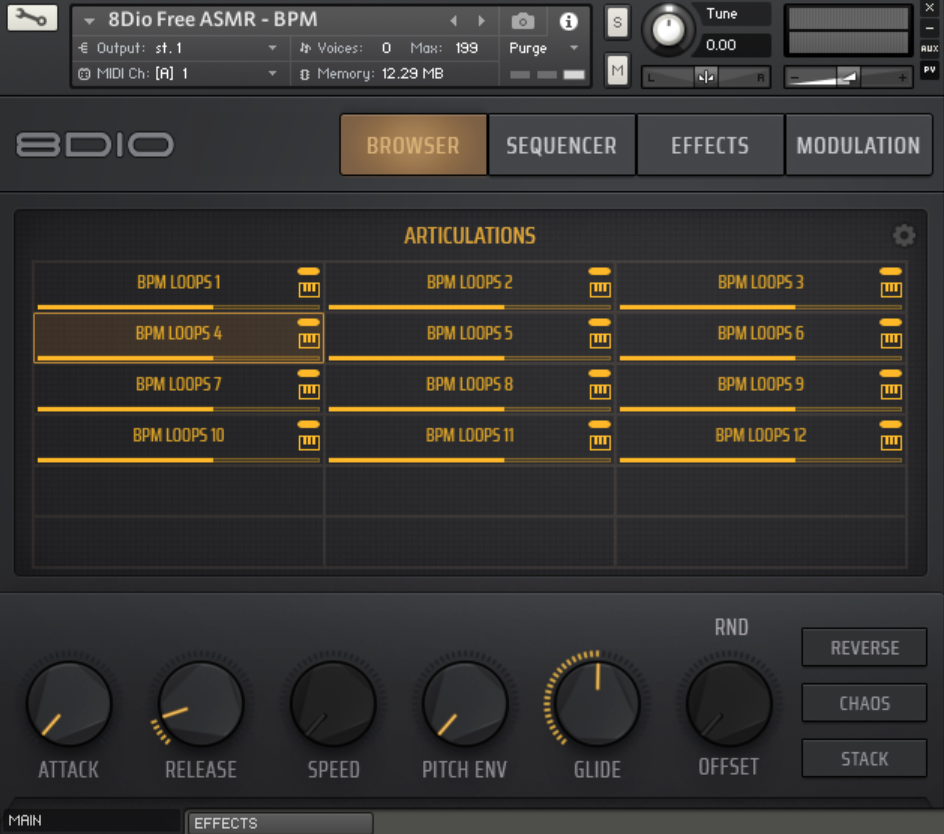
Task: Take a snapshot with the camera icon
Action: (x=523, y=22)
